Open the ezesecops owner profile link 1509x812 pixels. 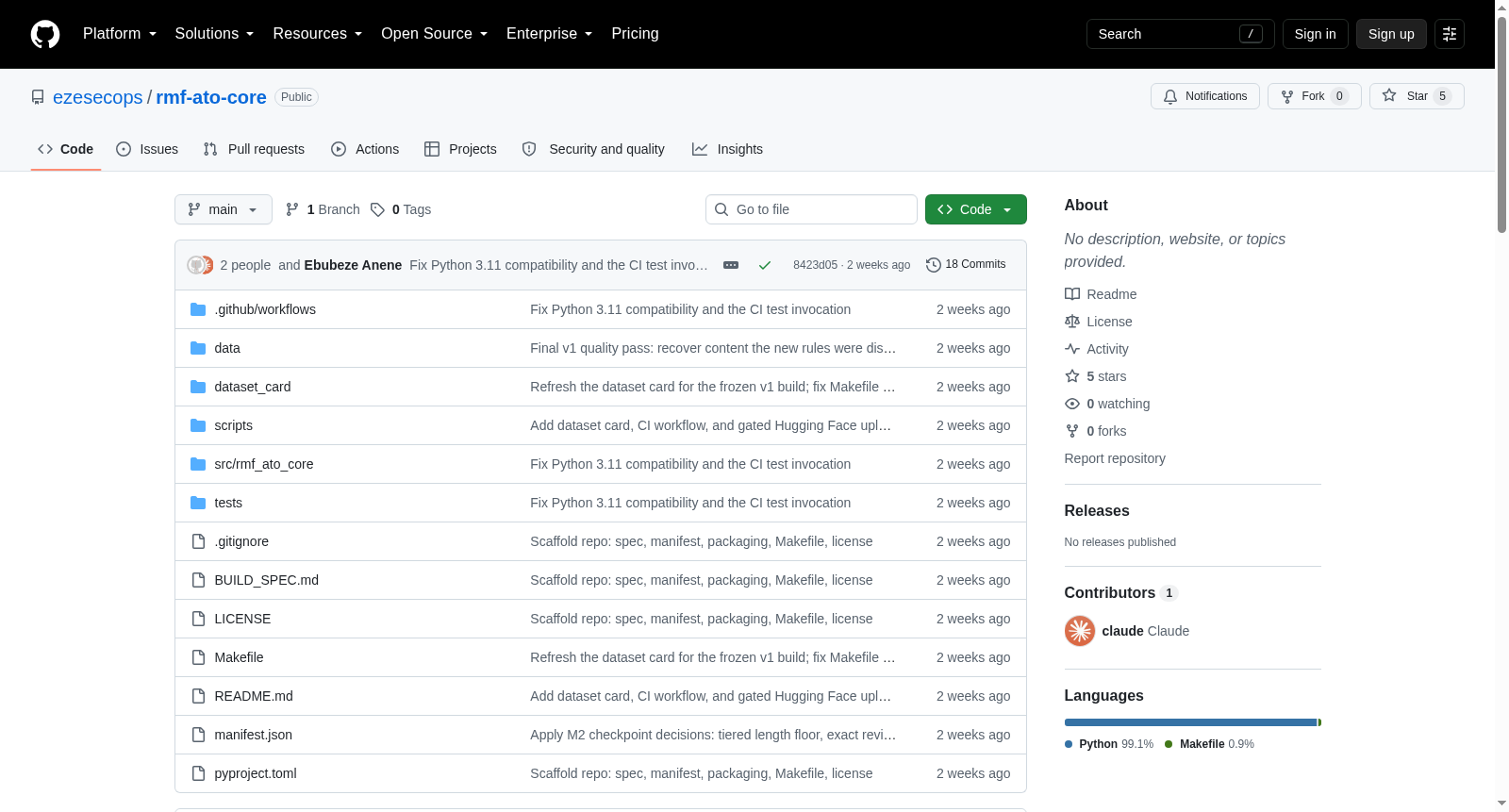[98, 97]
